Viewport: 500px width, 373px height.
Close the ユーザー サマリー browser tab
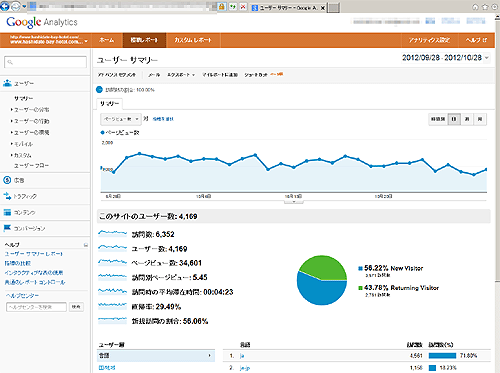[323, 8]
